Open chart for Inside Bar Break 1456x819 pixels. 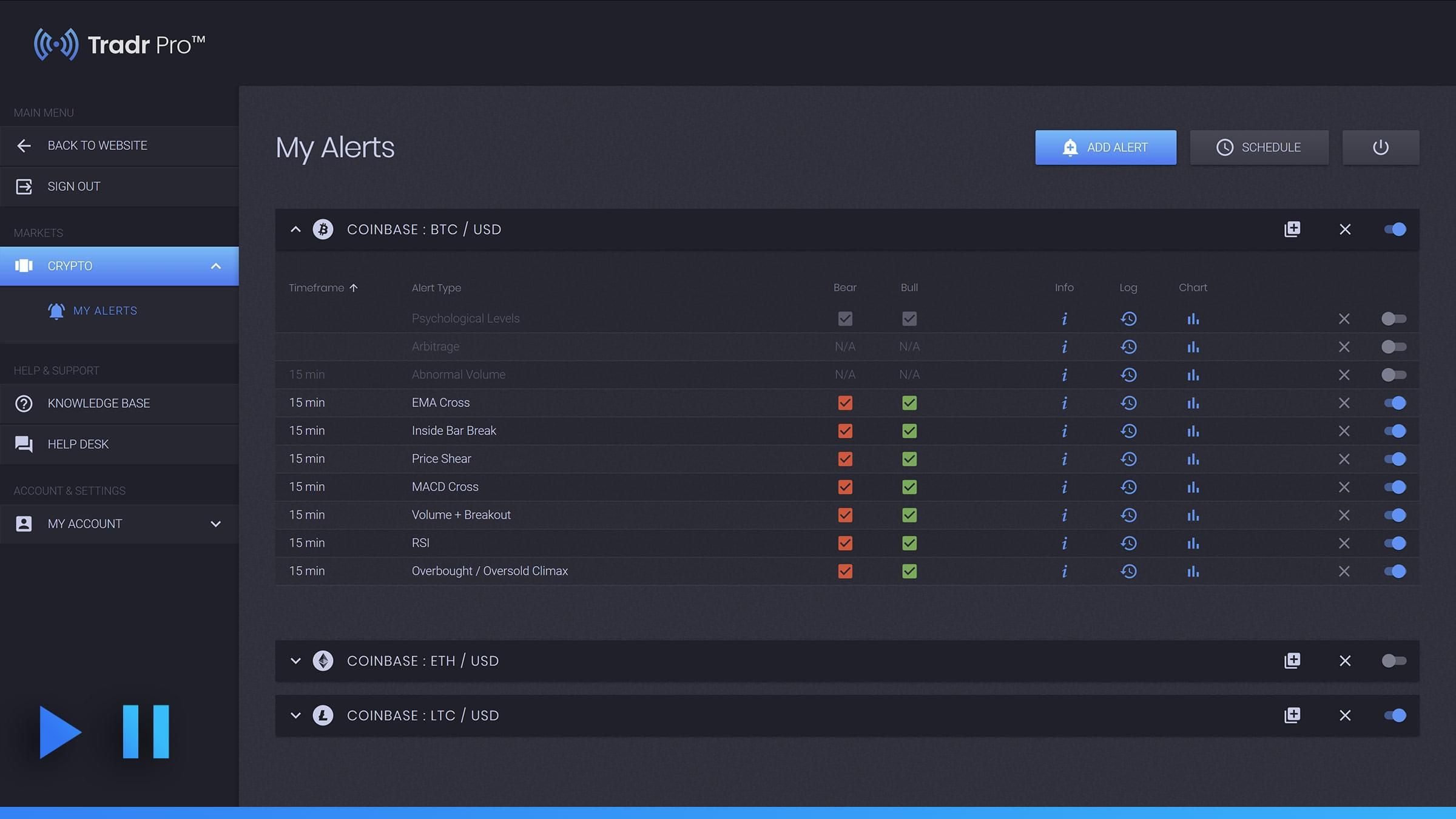[x=1193, y=431]
